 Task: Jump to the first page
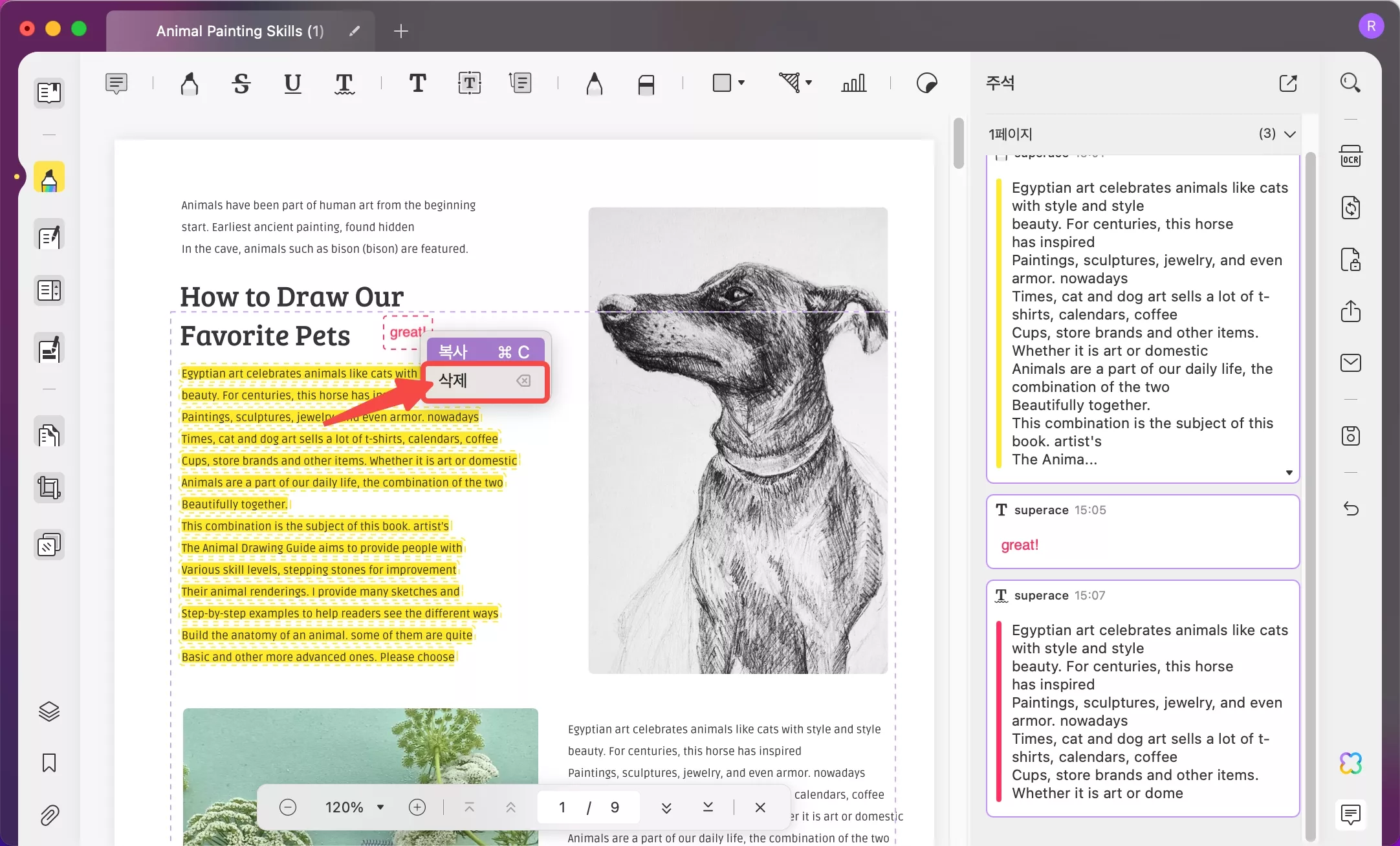click(x=470, y=807)
